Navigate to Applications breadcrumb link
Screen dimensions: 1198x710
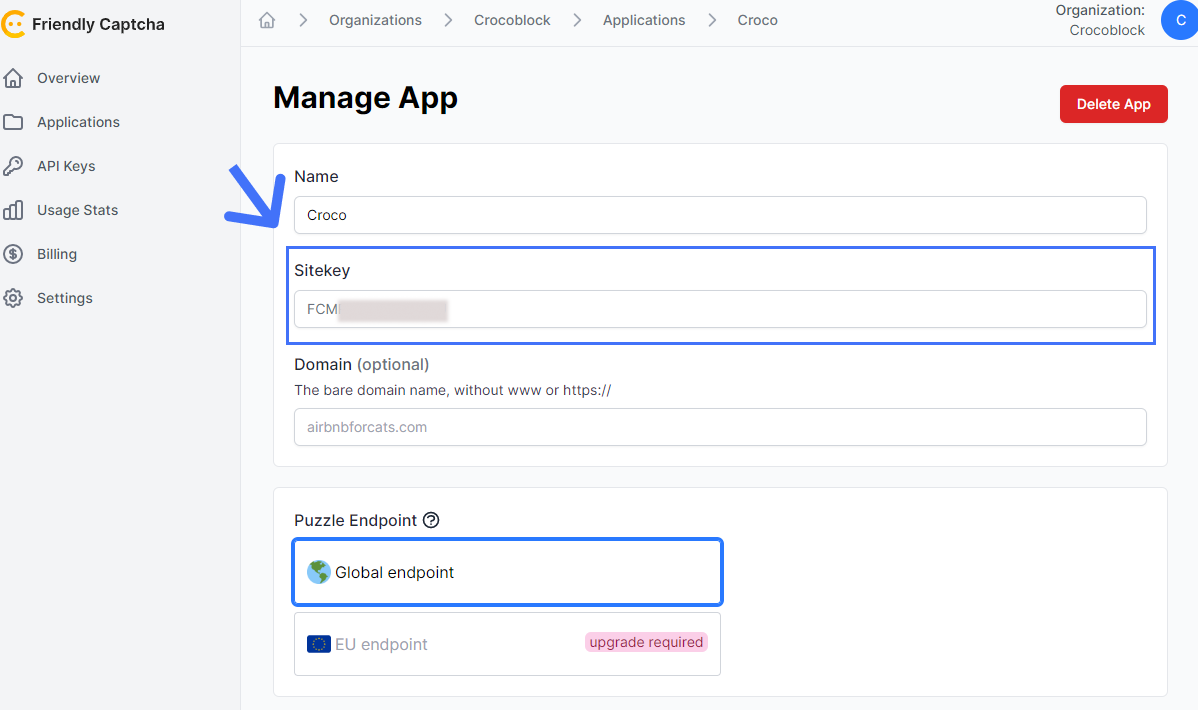point(644,20)
